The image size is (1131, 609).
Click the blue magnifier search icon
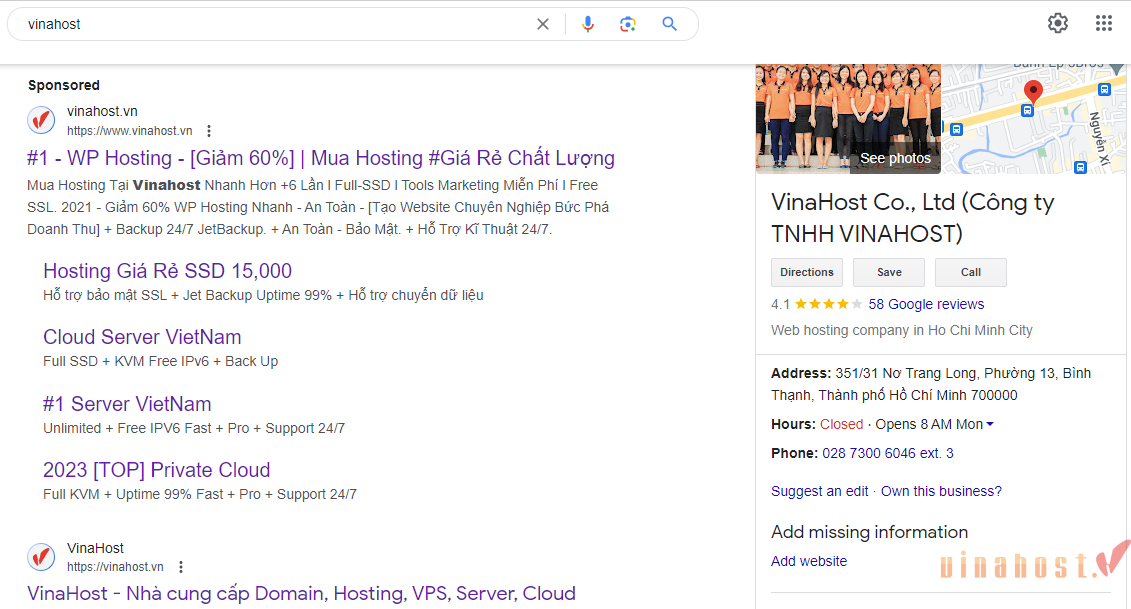click(669, 25)
